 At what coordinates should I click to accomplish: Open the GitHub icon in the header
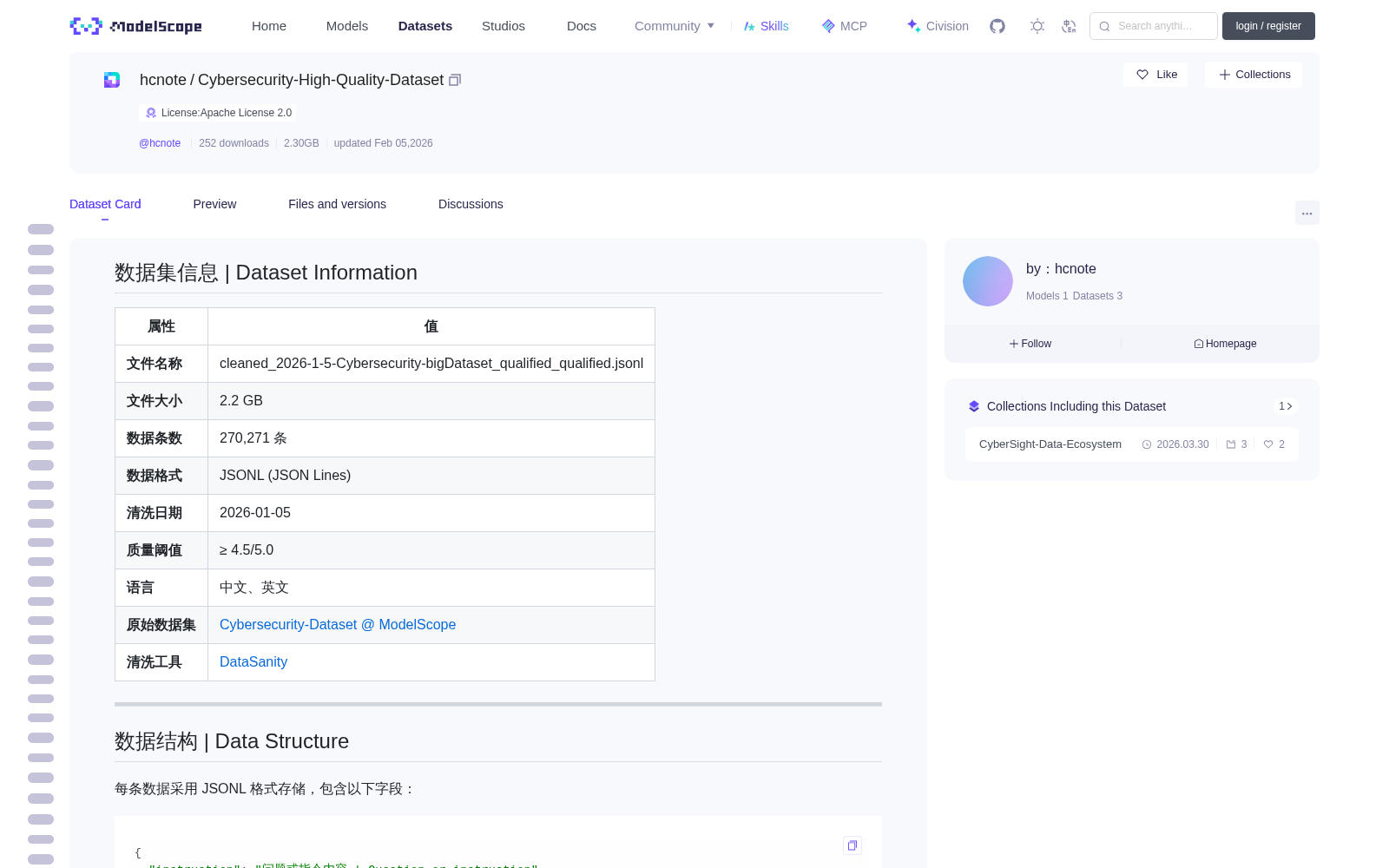pyautogui.click(x=997, y=26)
